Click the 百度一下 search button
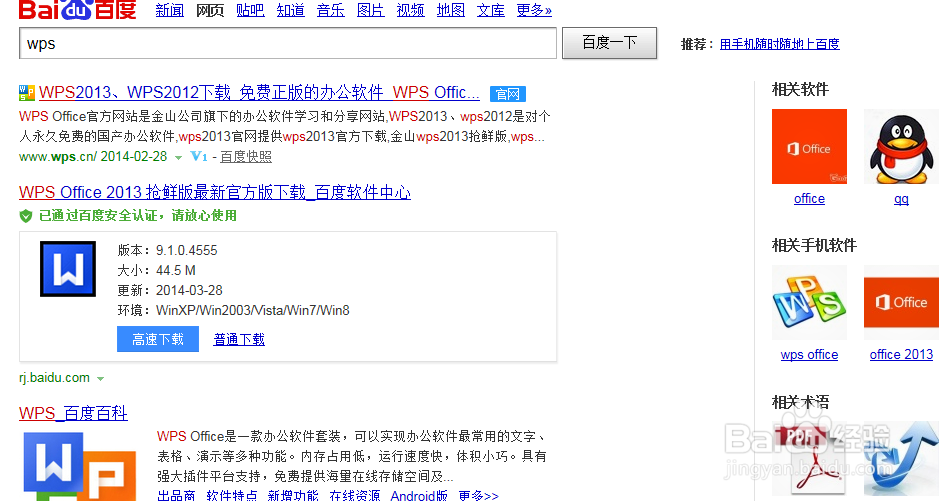The width and height of the screenshot is (944, 501). (609, 43)
